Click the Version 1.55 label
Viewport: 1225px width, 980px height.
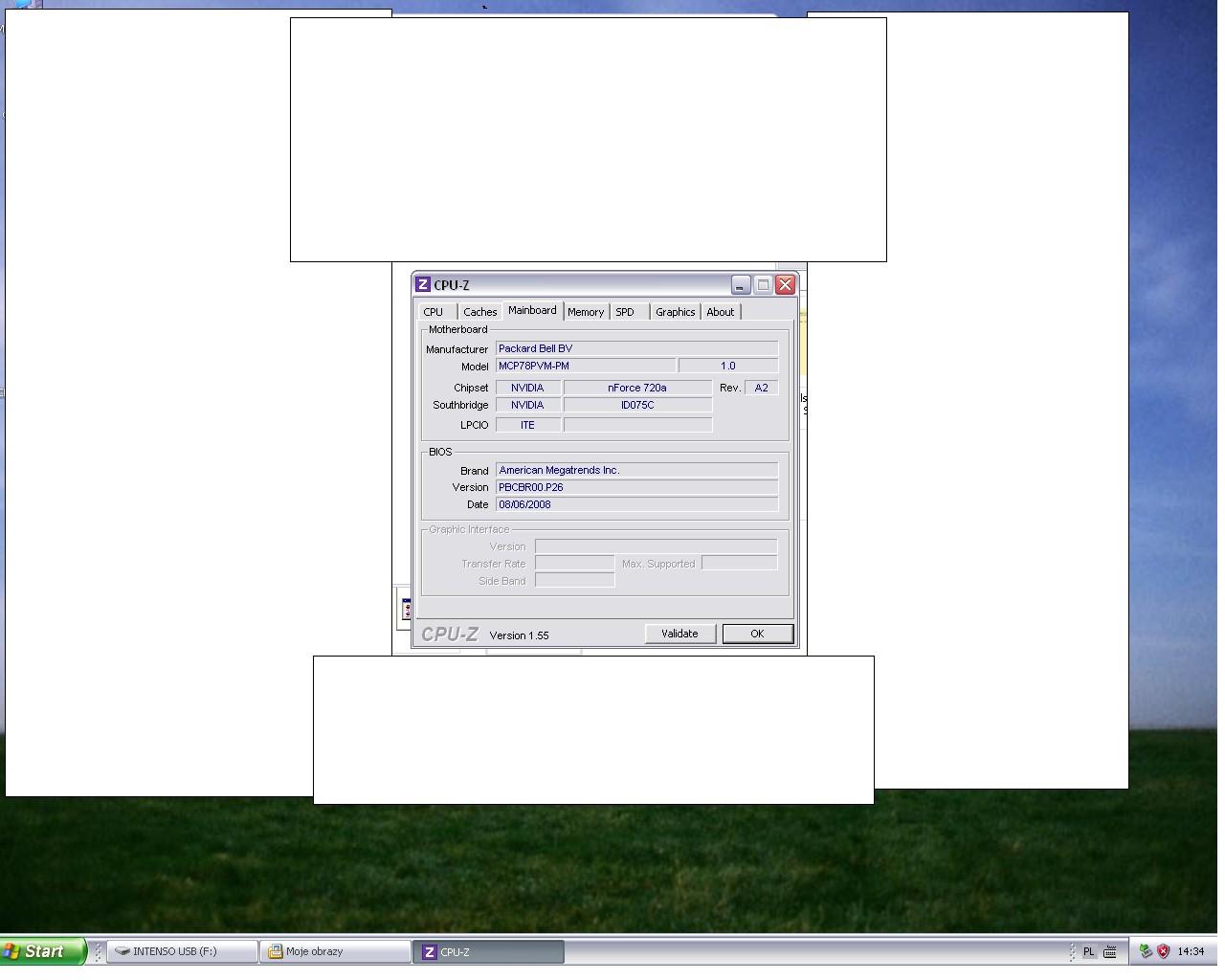click(519, 635)
